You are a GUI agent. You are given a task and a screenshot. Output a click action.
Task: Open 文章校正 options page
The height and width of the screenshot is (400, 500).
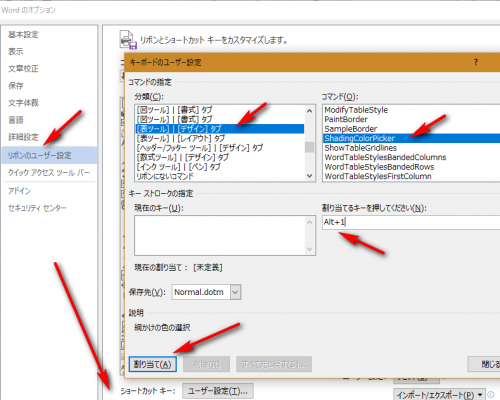[23, 69]
